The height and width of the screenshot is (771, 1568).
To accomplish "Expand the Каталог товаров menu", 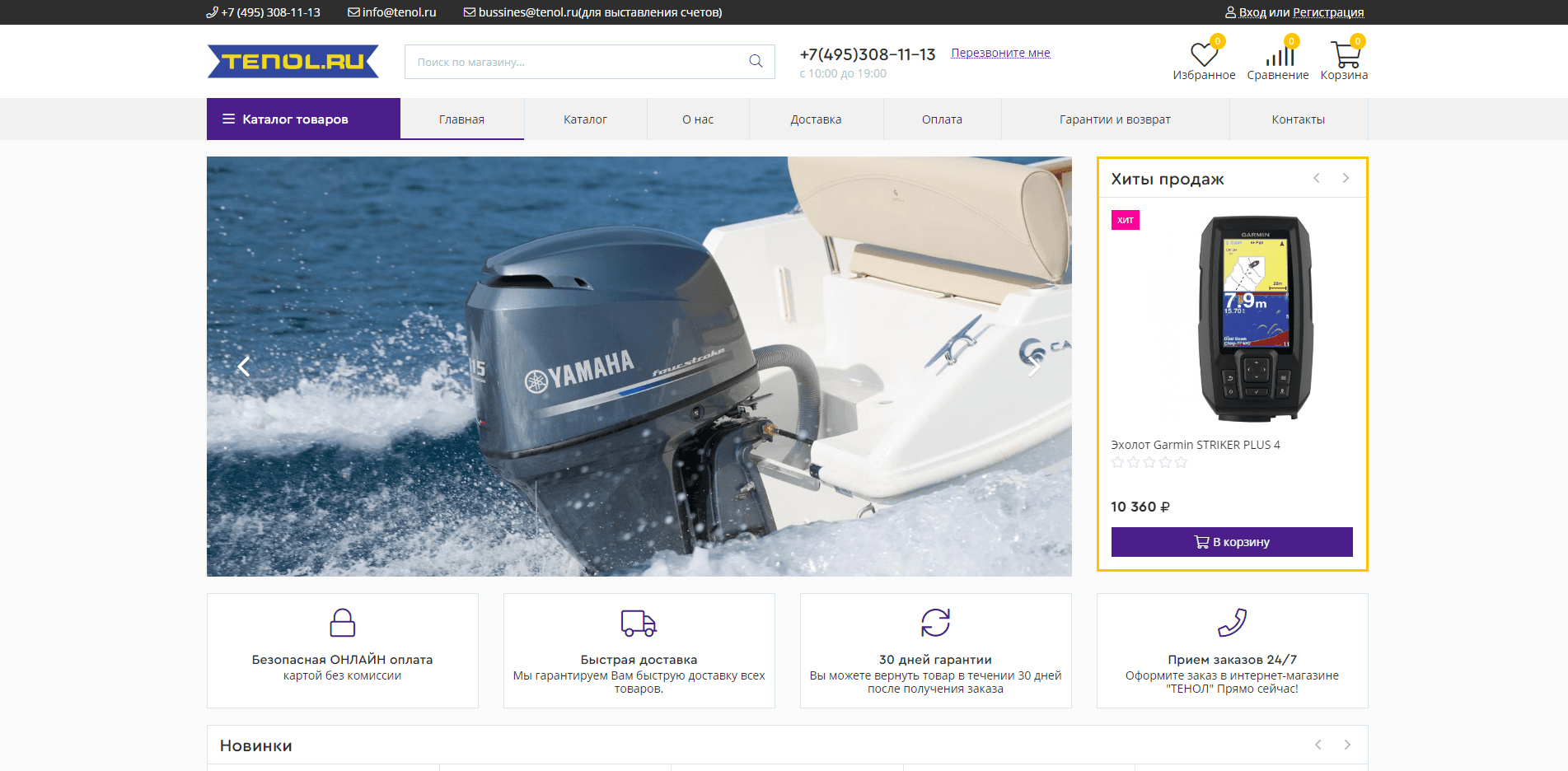I will [303, 119].
